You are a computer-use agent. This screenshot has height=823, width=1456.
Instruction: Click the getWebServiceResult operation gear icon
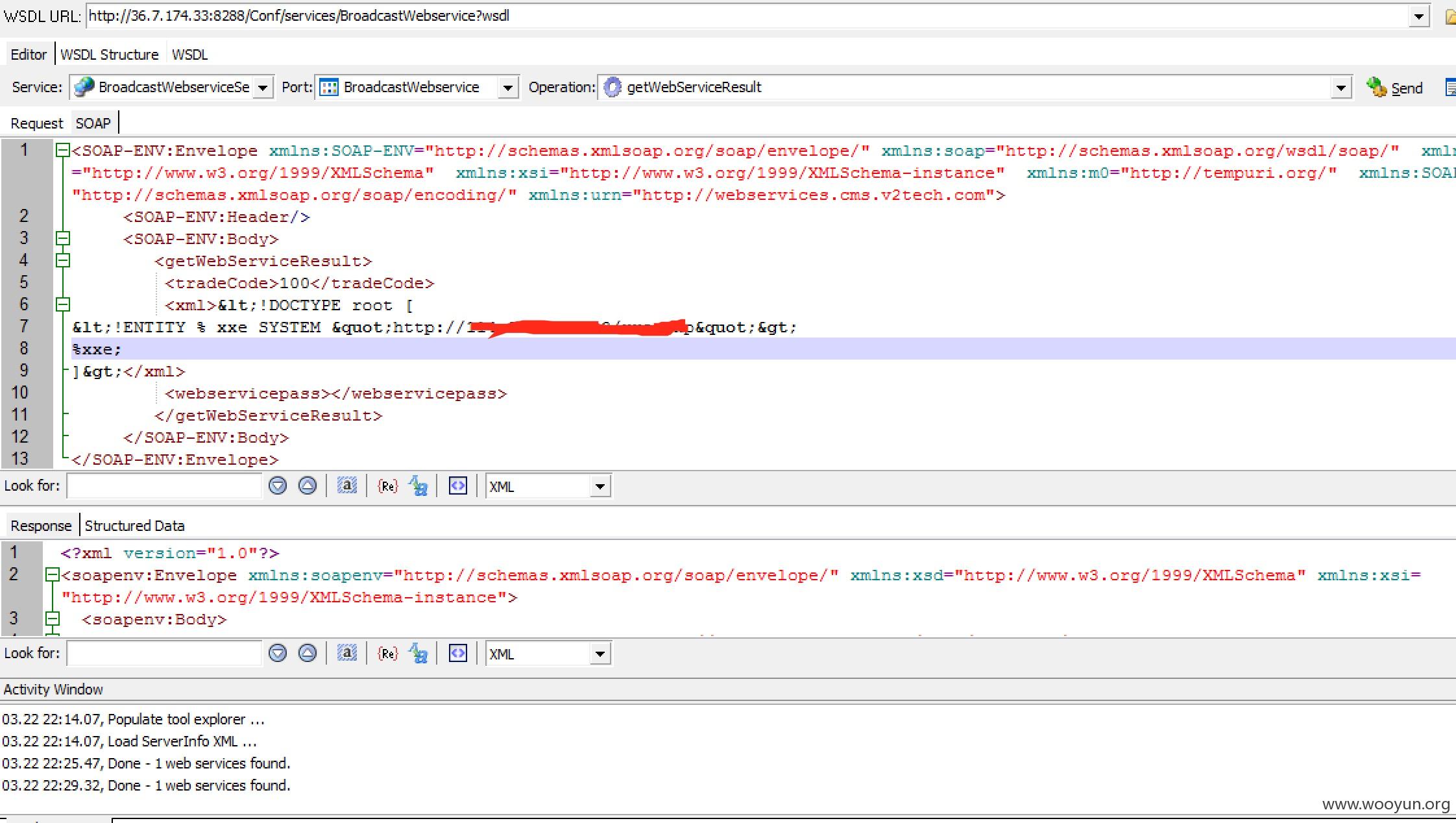tap(612, 87)
